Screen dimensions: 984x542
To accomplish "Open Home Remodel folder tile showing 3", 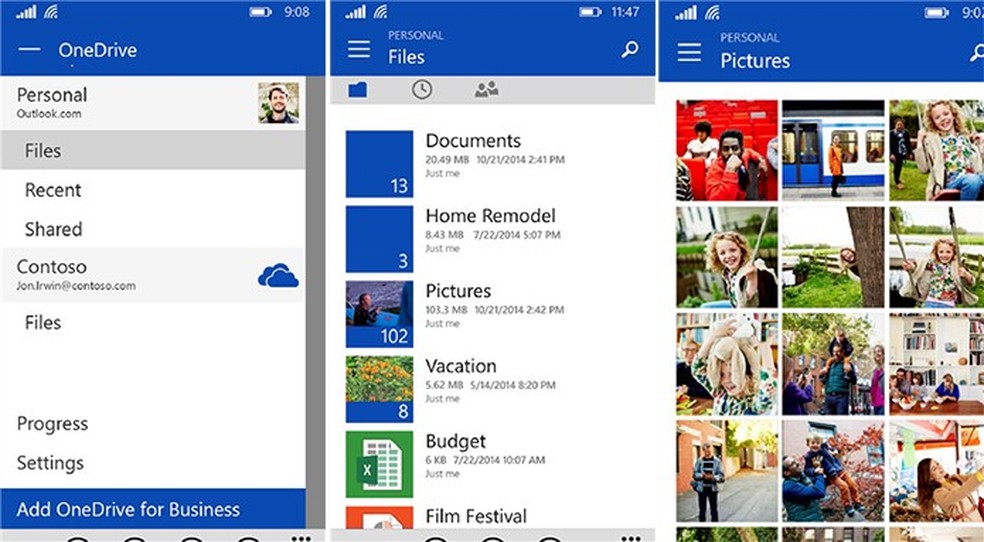I will tap(379, 239).
